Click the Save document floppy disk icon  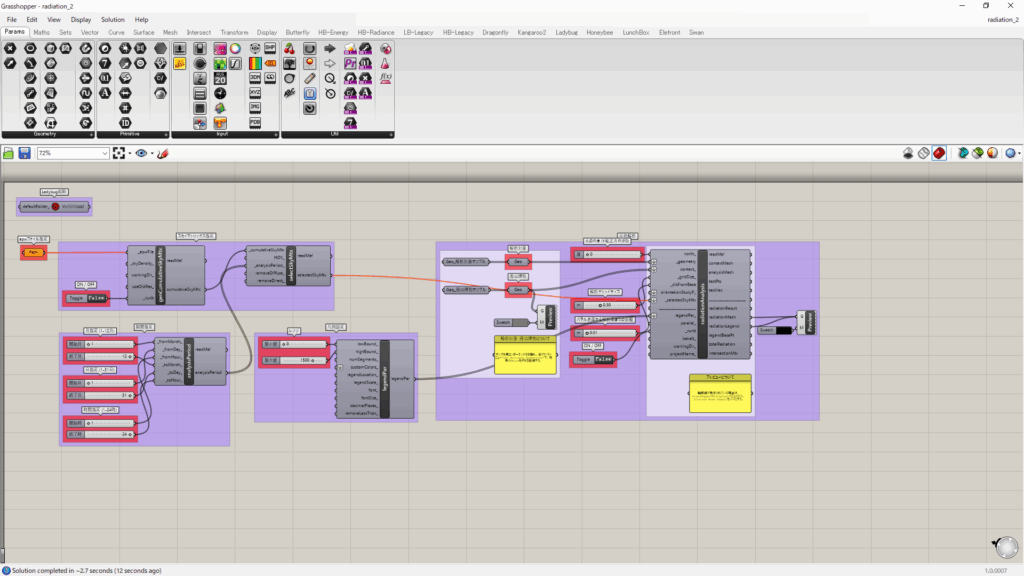24,153
